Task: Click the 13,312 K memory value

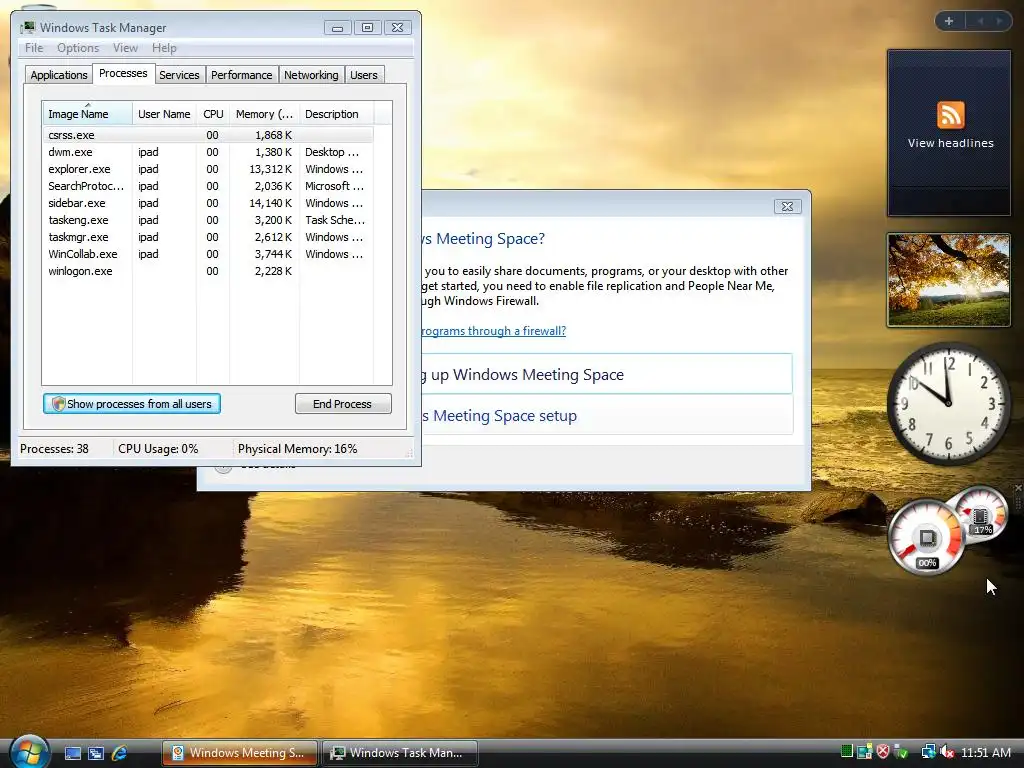Action: click(x=270, y=169)
